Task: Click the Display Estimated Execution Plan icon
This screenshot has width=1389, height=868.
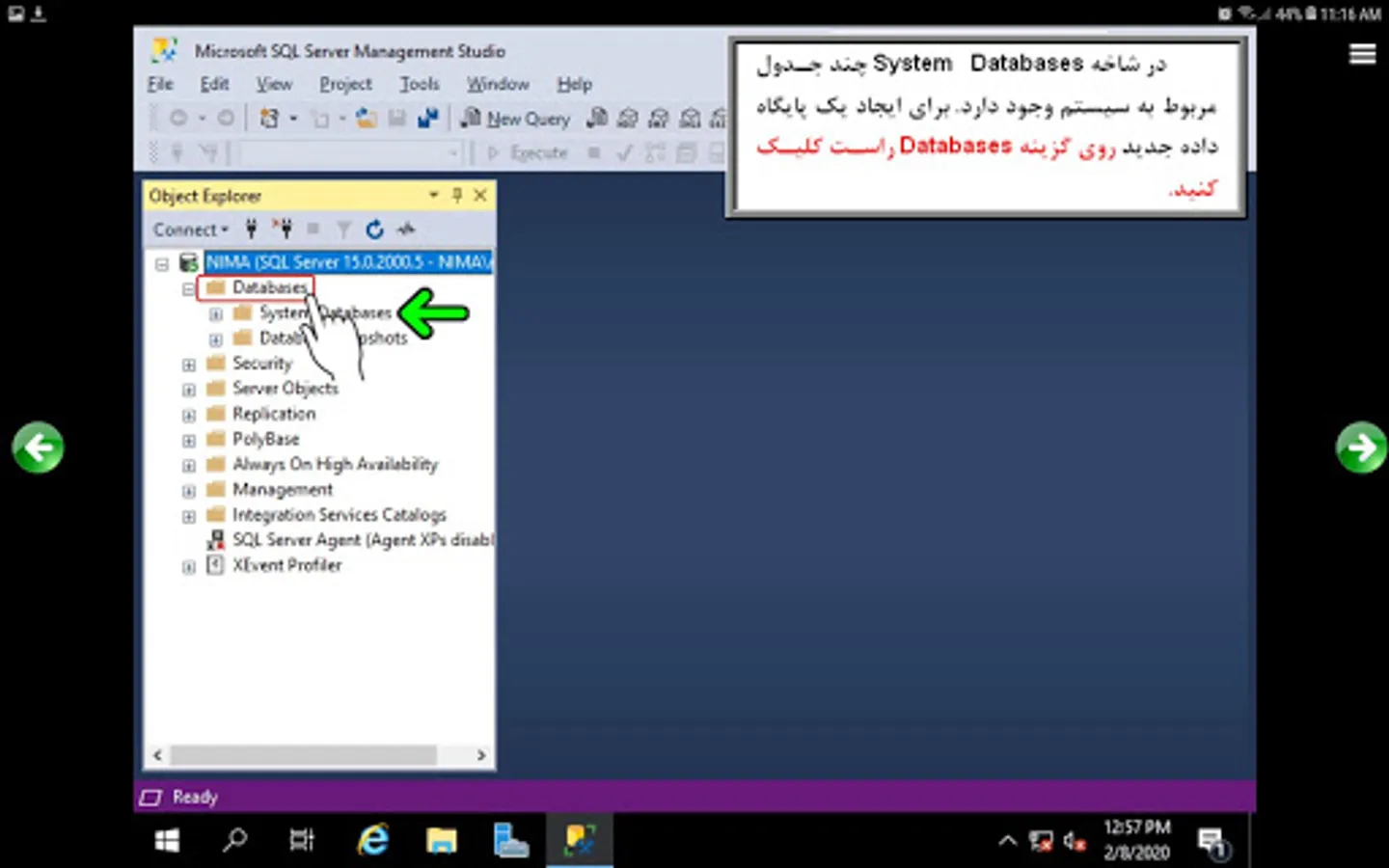Action: pos(655,152)
